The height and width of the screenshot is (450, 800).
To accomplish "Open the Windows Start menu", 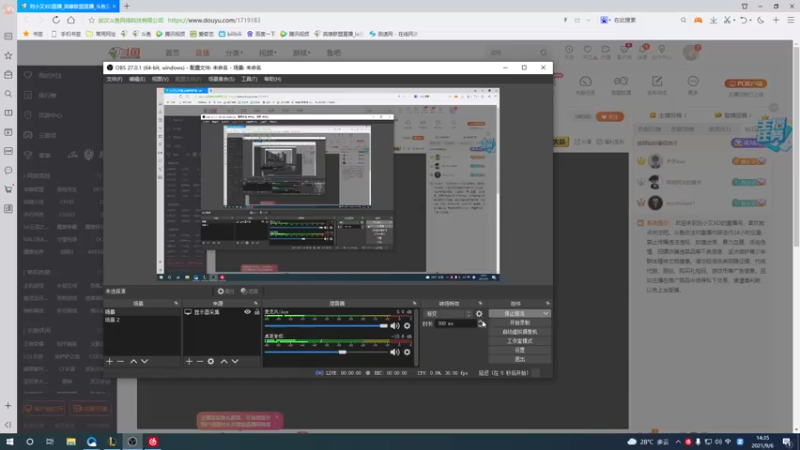I will pyautogui.click(x=9, y=442).
